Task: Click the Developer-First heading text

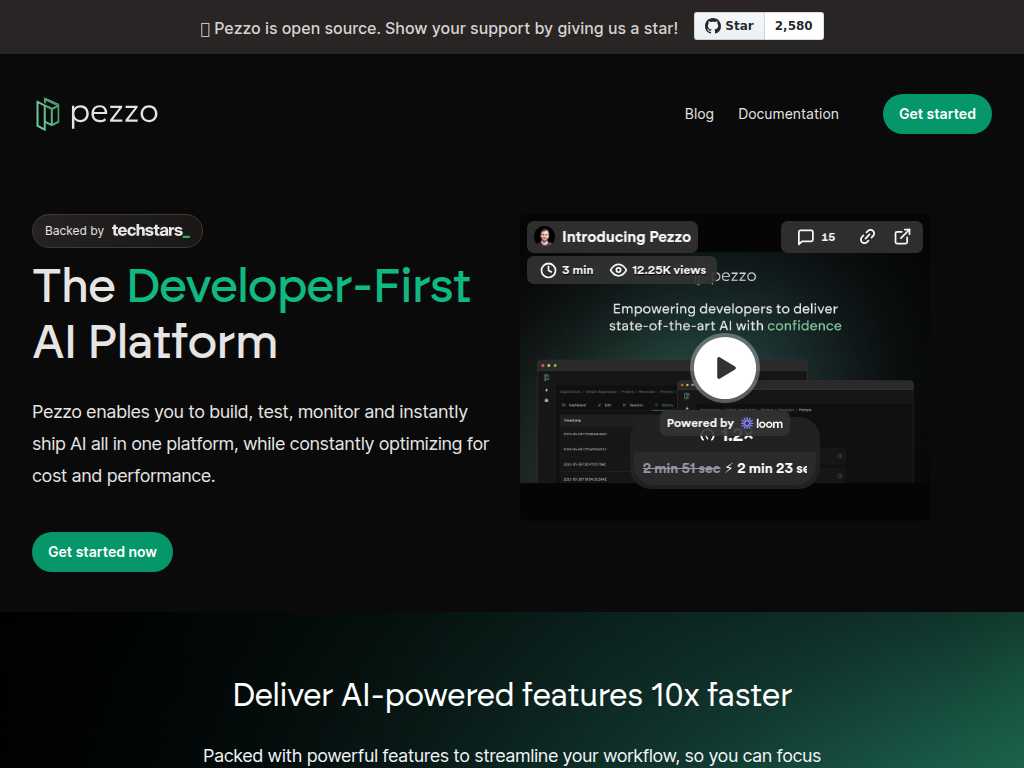Action: (299, 286)
